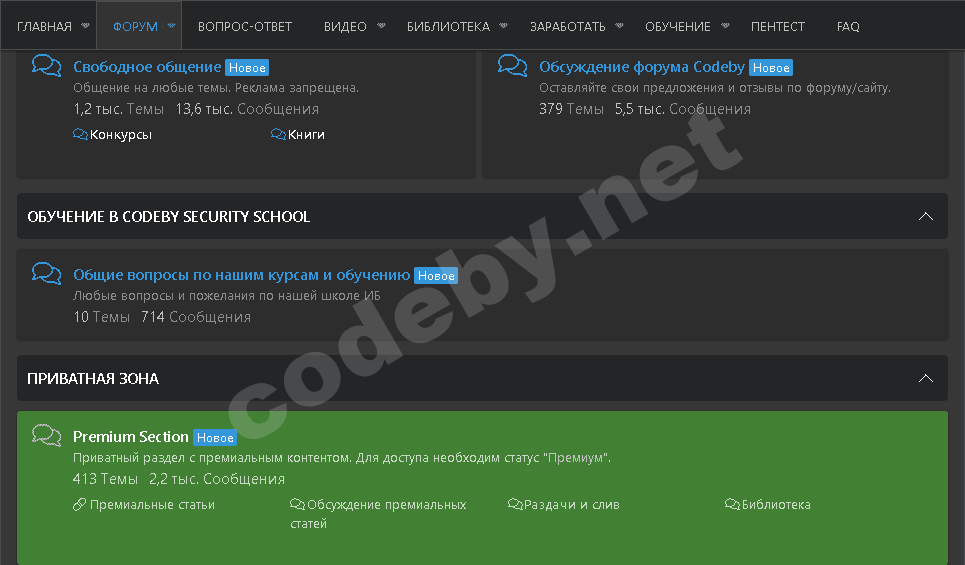Open the ОБУЧЕНИЕ menu item
965x565 pixels.
click(678, 26)
